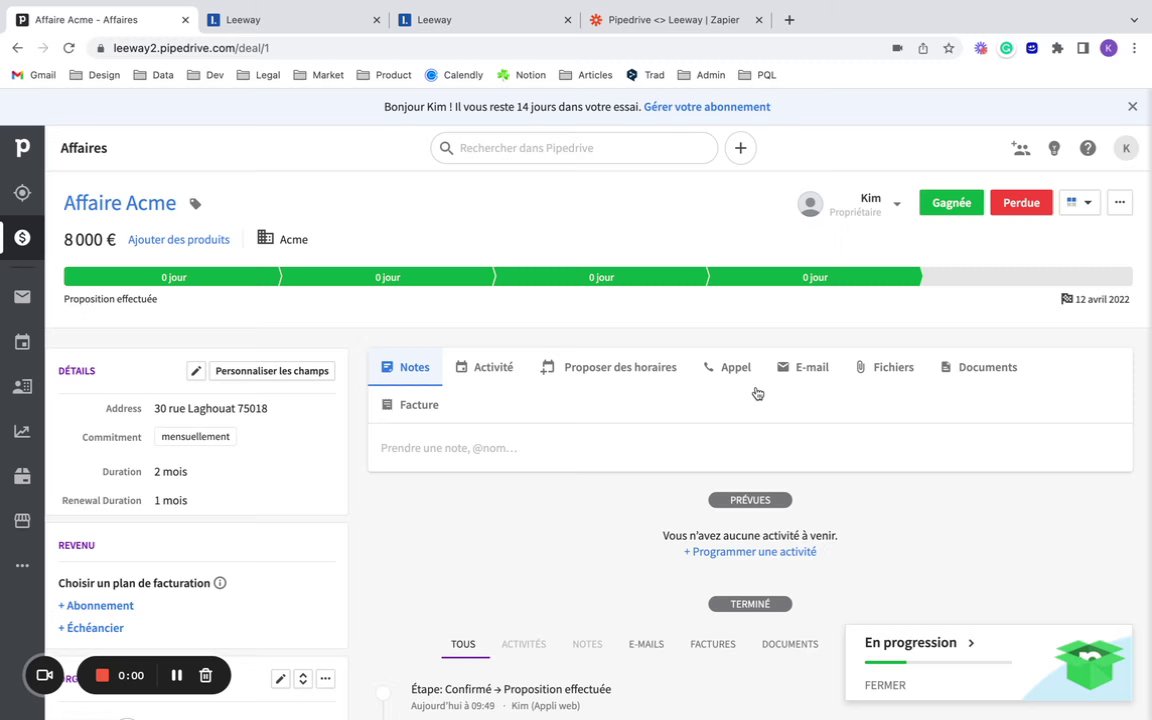This screenshot has height=720, width=1152.
Task: Switch to the Activité tab
Action: click(x=484, y=367)
